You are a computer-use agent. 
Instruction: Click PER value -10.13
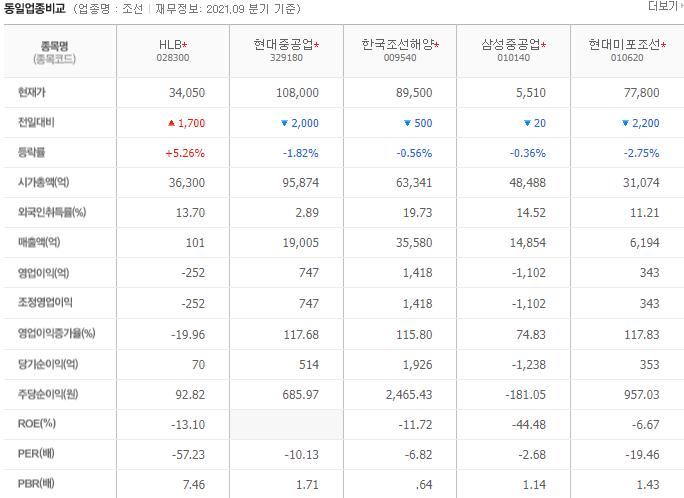tap(301, 455)
